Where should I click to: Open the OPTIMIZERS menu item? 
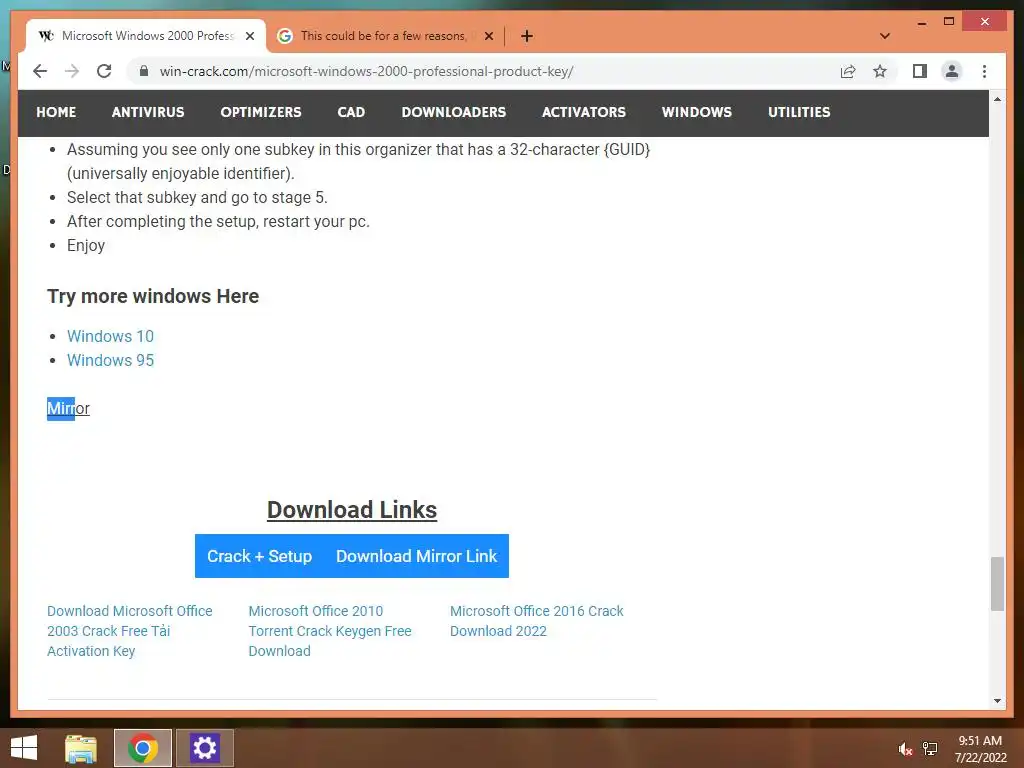[x=261, y=112]
